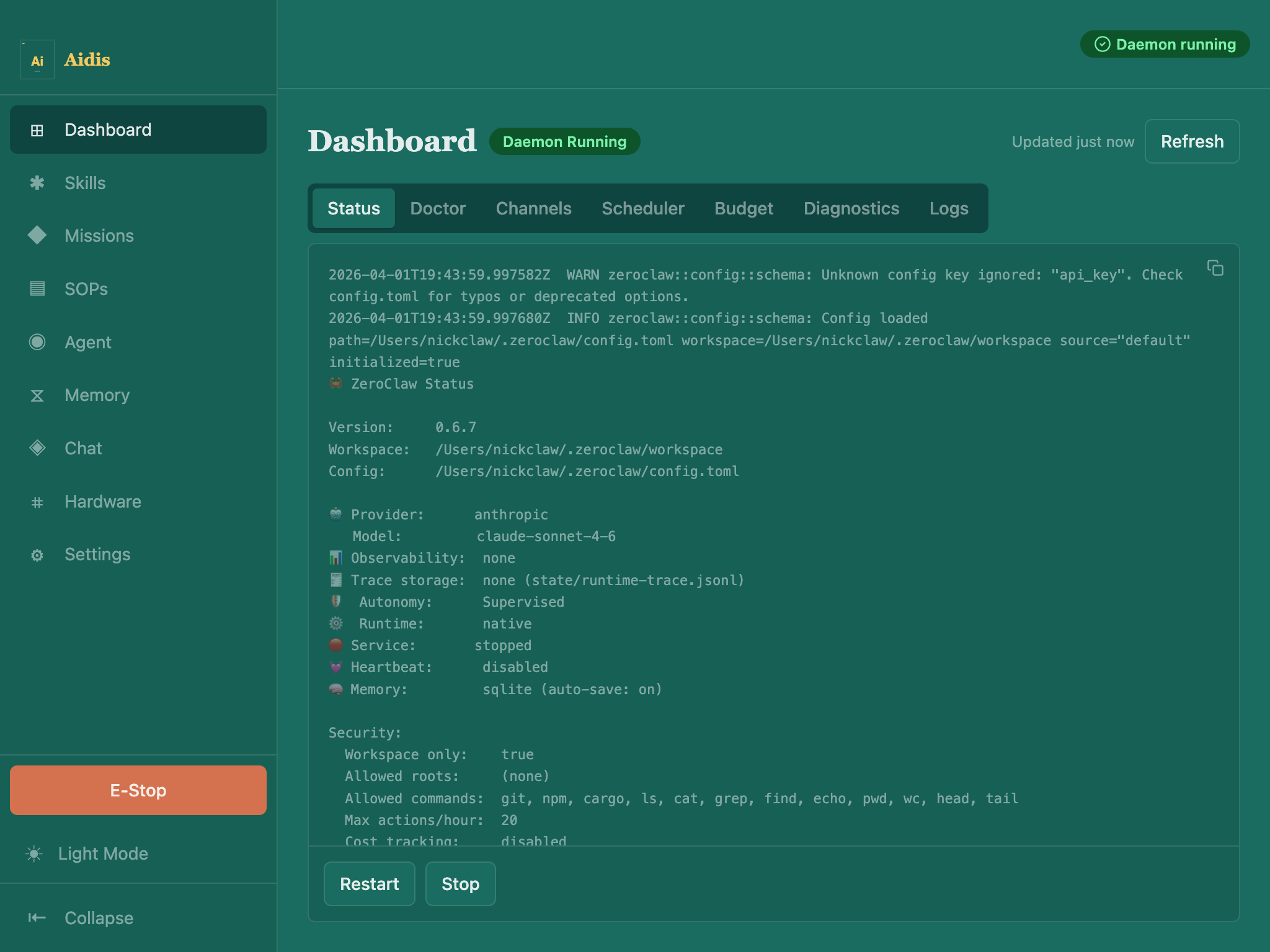
Task: Open the Logs tab
Action: click(948, 208)
